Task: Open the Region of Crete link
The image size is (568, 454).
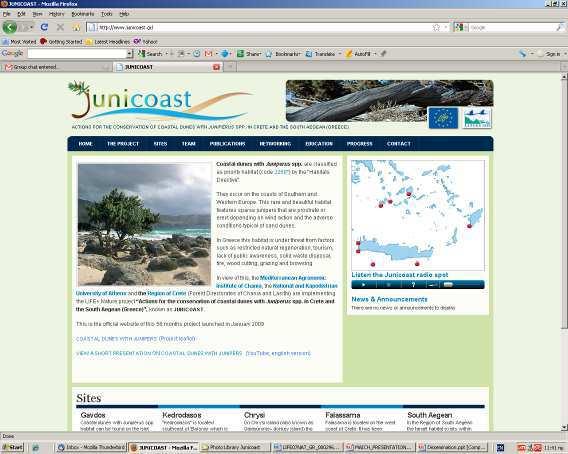Action: (x=166, y=293)
